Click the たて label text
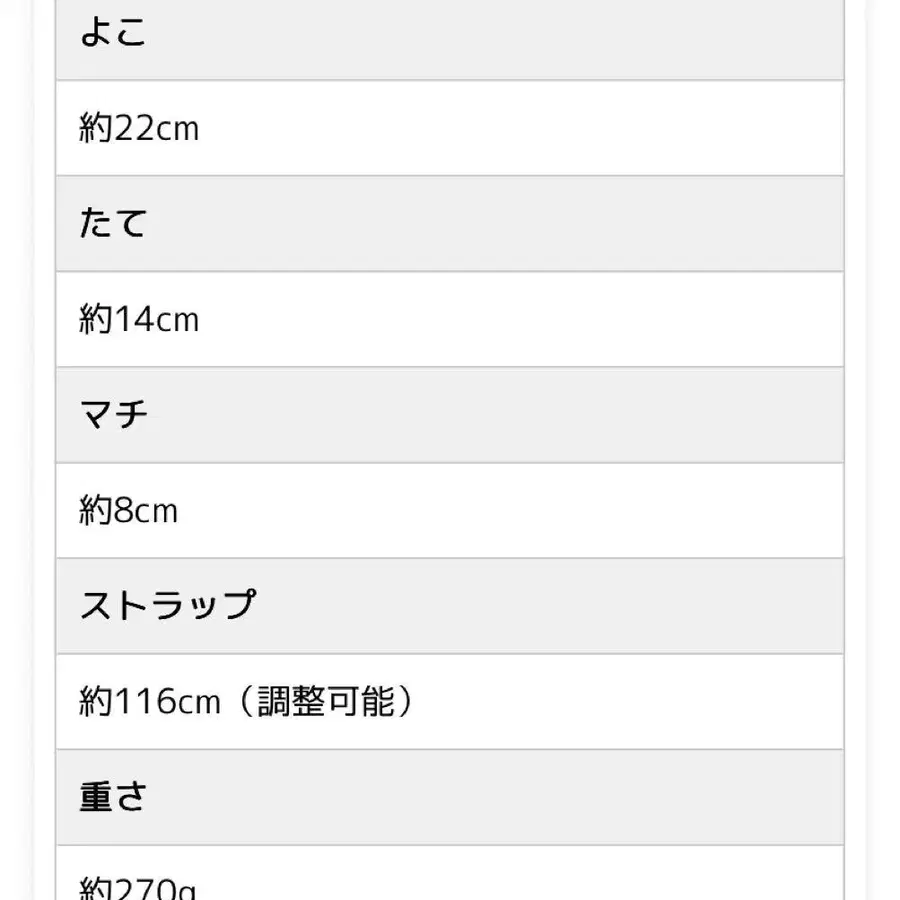Viewport: 900px width, 900px height. point(113,224)
